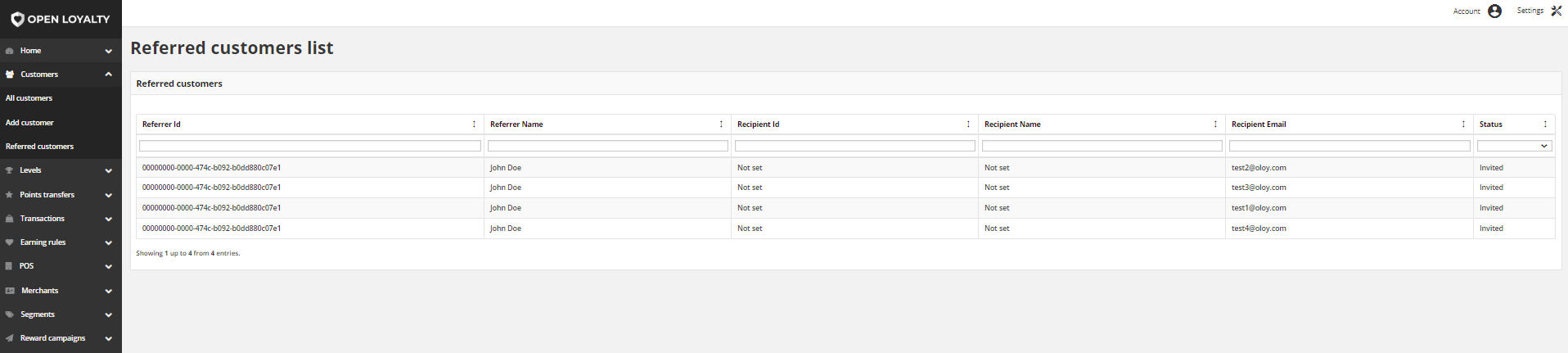This screenshot has height=353, width=1568.
Task: Select email test4@oloy.com
Action: 1259,229
